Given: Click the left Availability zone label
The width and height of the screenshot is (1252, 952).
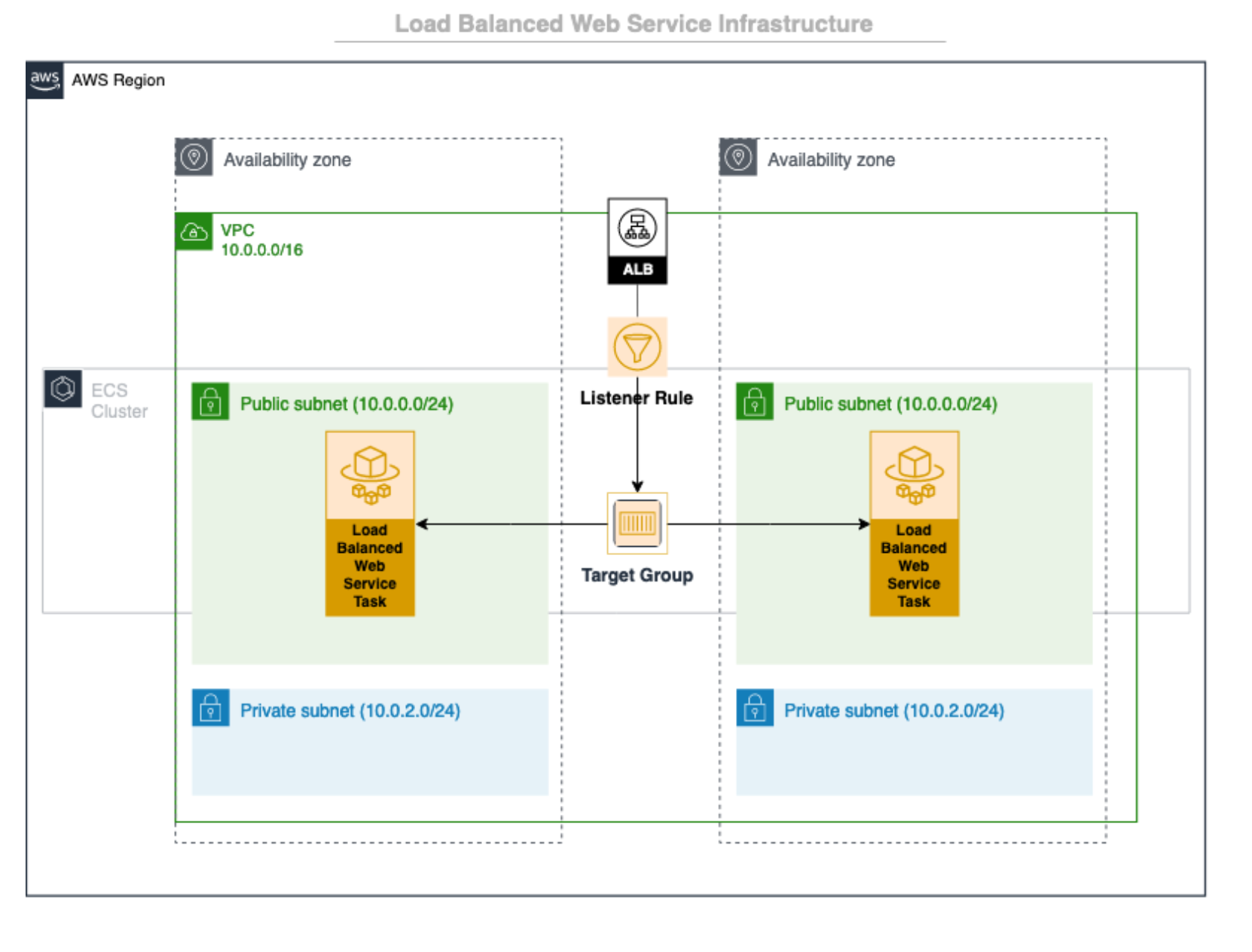Looking at the screenshot, I should pyautogui.click(x=287, y=160).
